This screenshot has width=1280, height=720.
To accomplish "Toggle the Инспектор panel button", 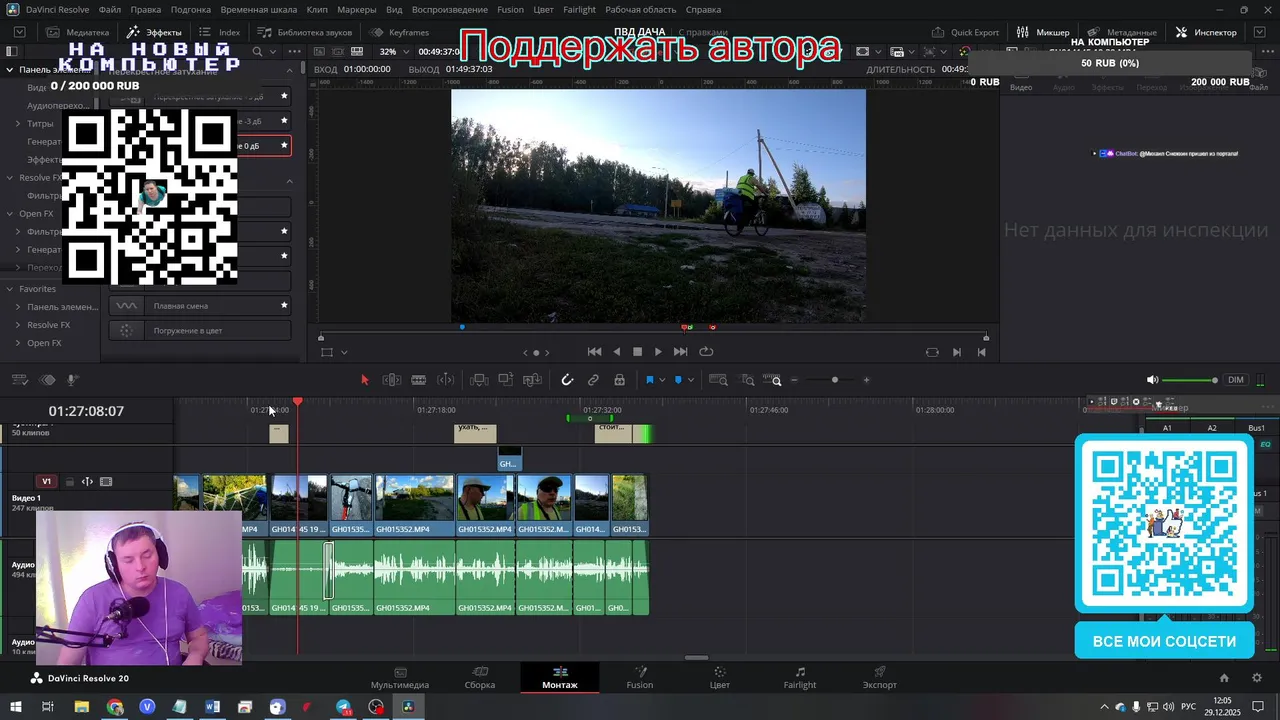I will click(1206, 32).
